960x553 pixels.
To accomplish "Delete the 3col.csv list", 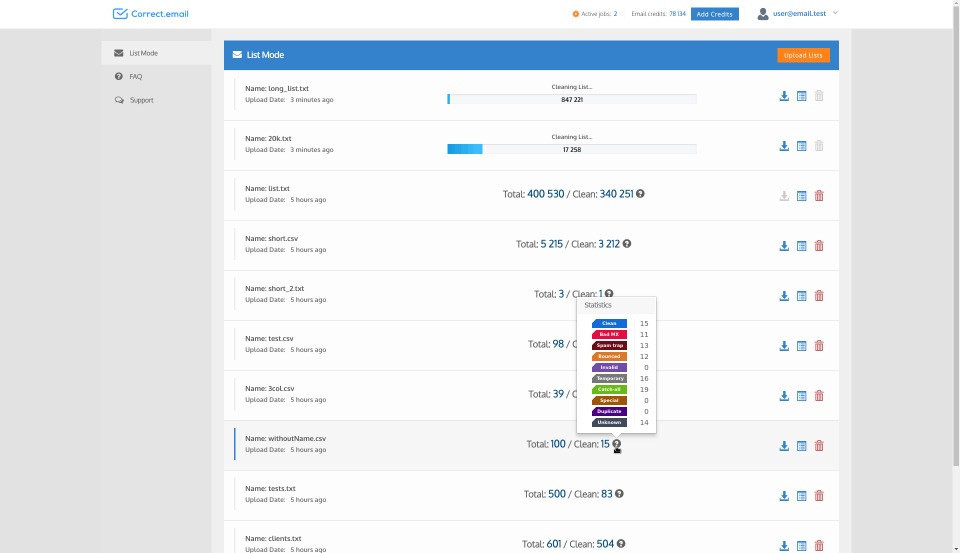I will tap(819, 396).
